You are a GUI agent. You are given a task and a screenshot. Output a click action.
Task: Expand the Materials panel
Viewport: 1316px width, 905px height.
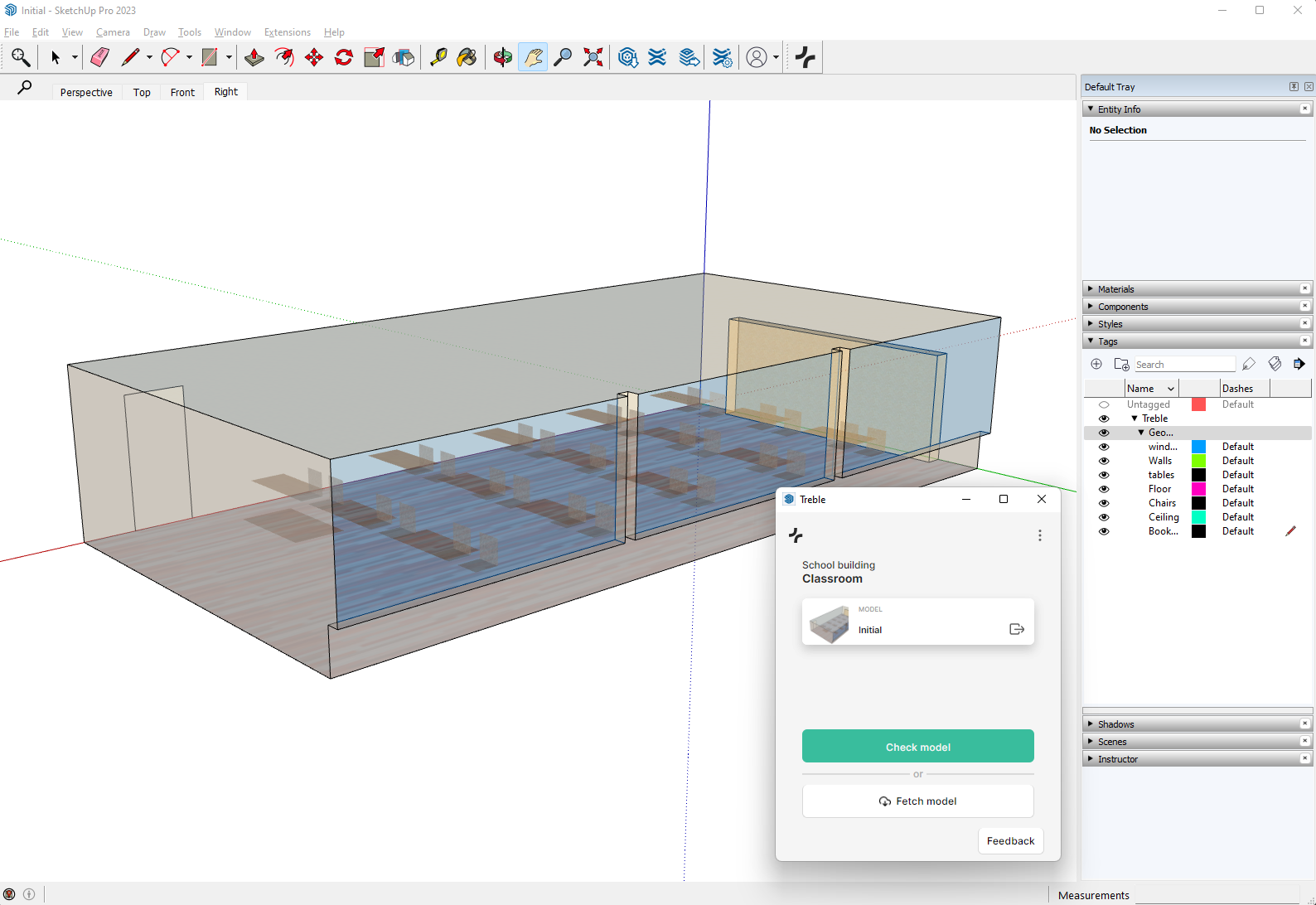click(x=1091, y=288)
